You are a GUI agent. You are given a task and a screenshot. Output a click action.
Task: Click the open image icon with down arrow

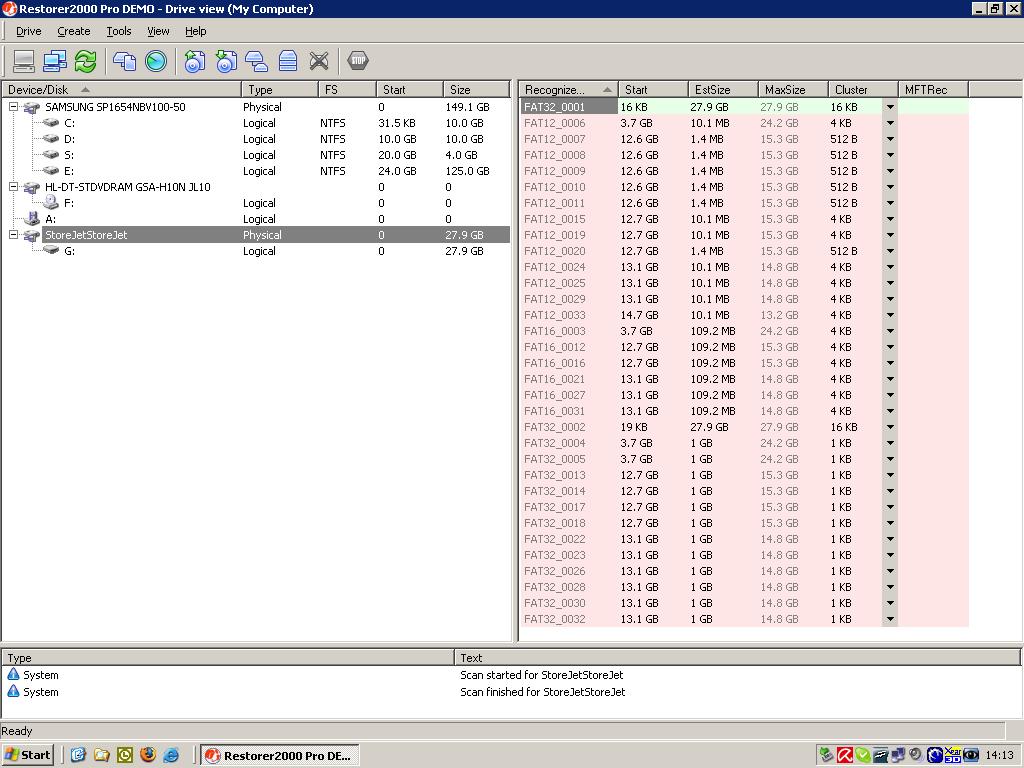click(x=226, y=61)
